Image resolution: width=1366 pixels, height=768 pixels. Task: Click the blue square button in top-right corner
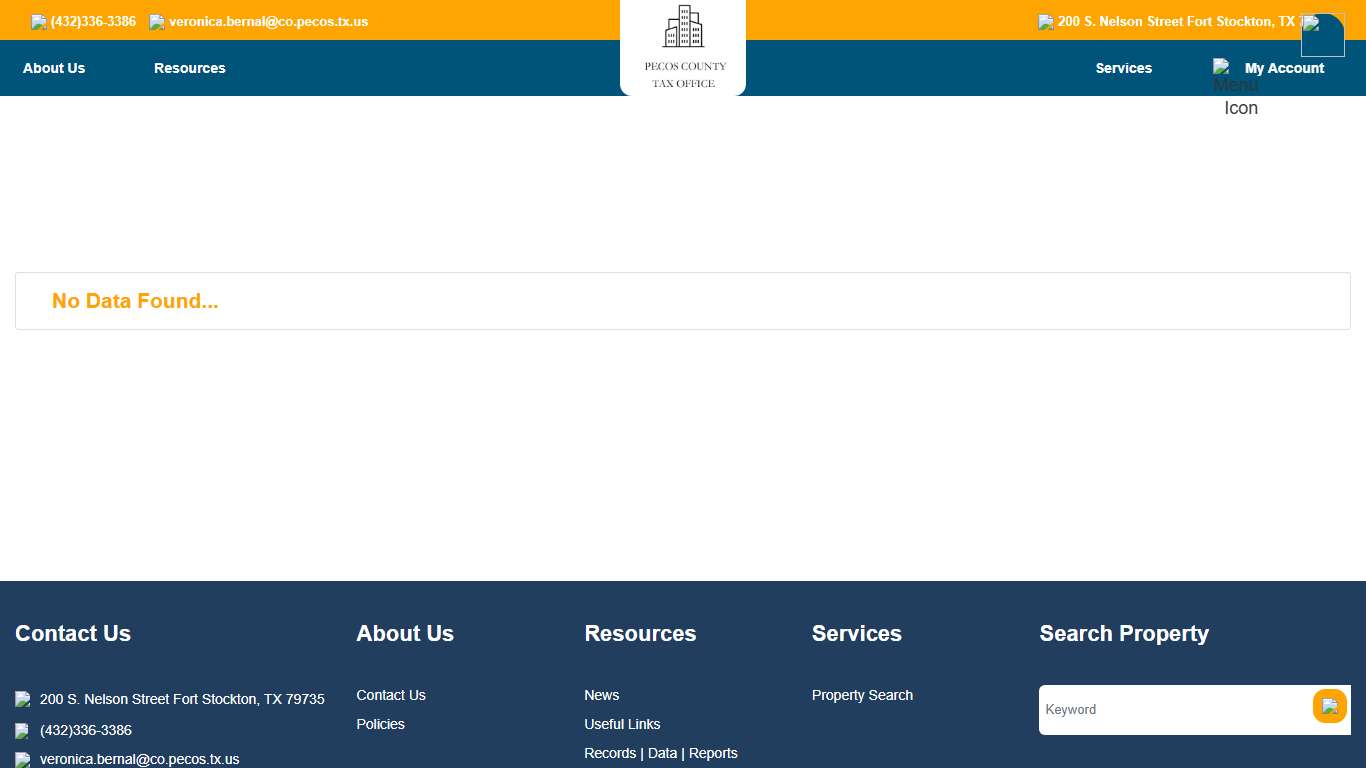[x=1322, y=35]
